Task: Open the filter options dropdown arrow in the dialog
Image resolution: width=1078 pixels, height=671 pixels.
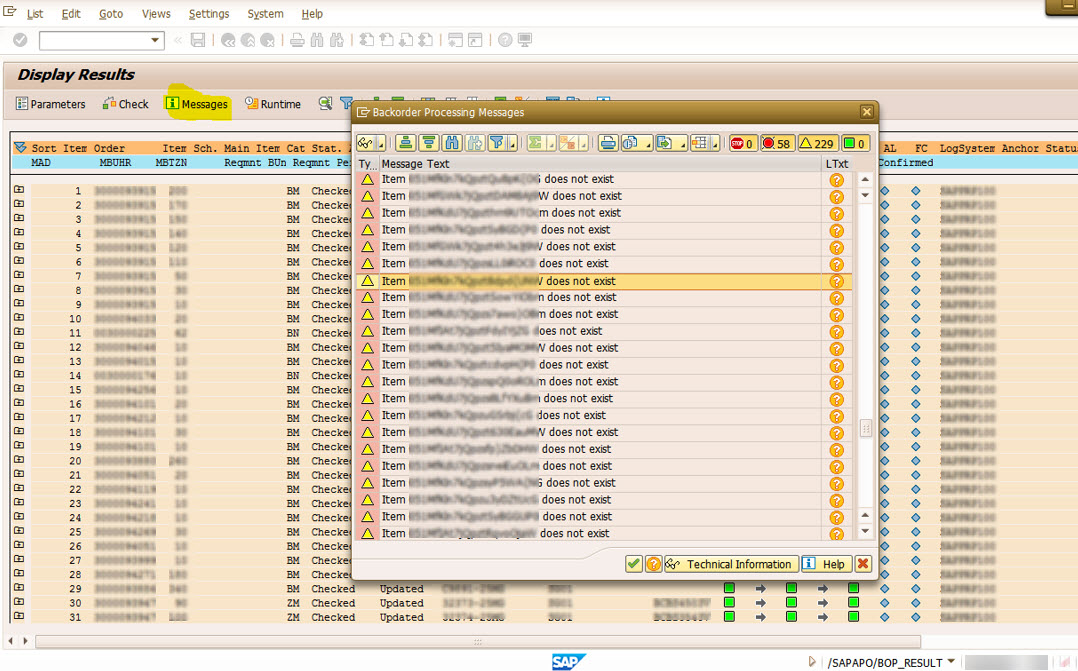Action: (512, 144)
